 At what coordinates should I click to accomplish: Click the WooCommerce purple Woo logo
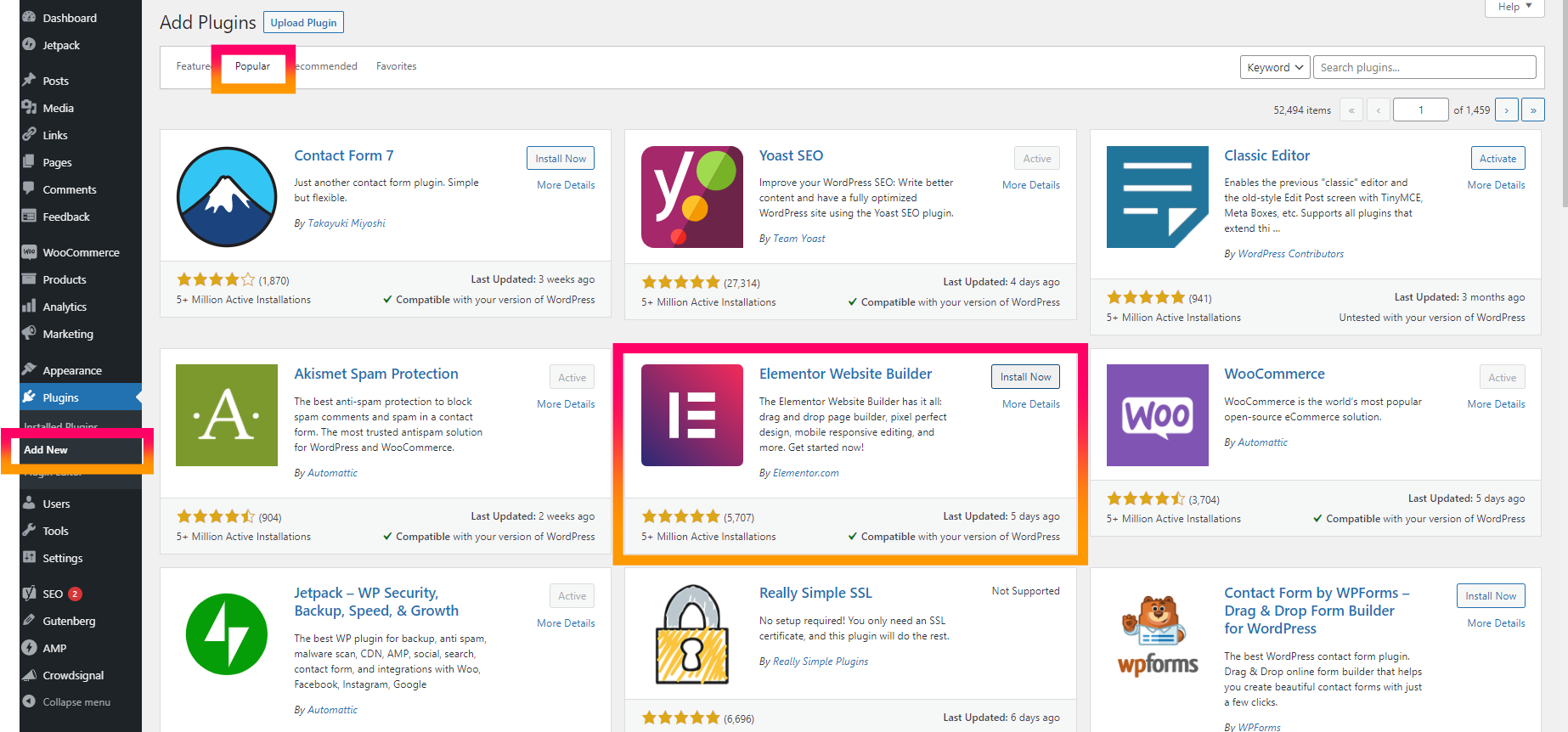1158,415
